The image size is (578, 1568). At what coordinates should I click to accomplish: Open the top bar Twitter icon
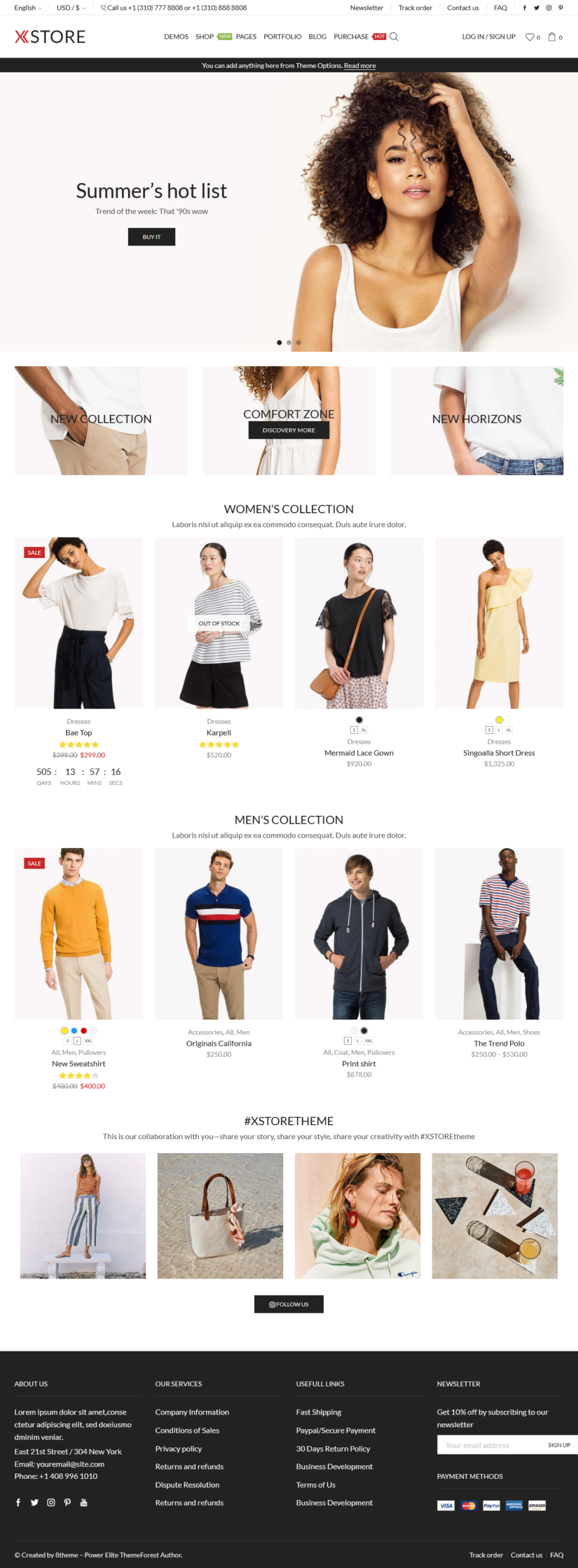pos(537,8)
